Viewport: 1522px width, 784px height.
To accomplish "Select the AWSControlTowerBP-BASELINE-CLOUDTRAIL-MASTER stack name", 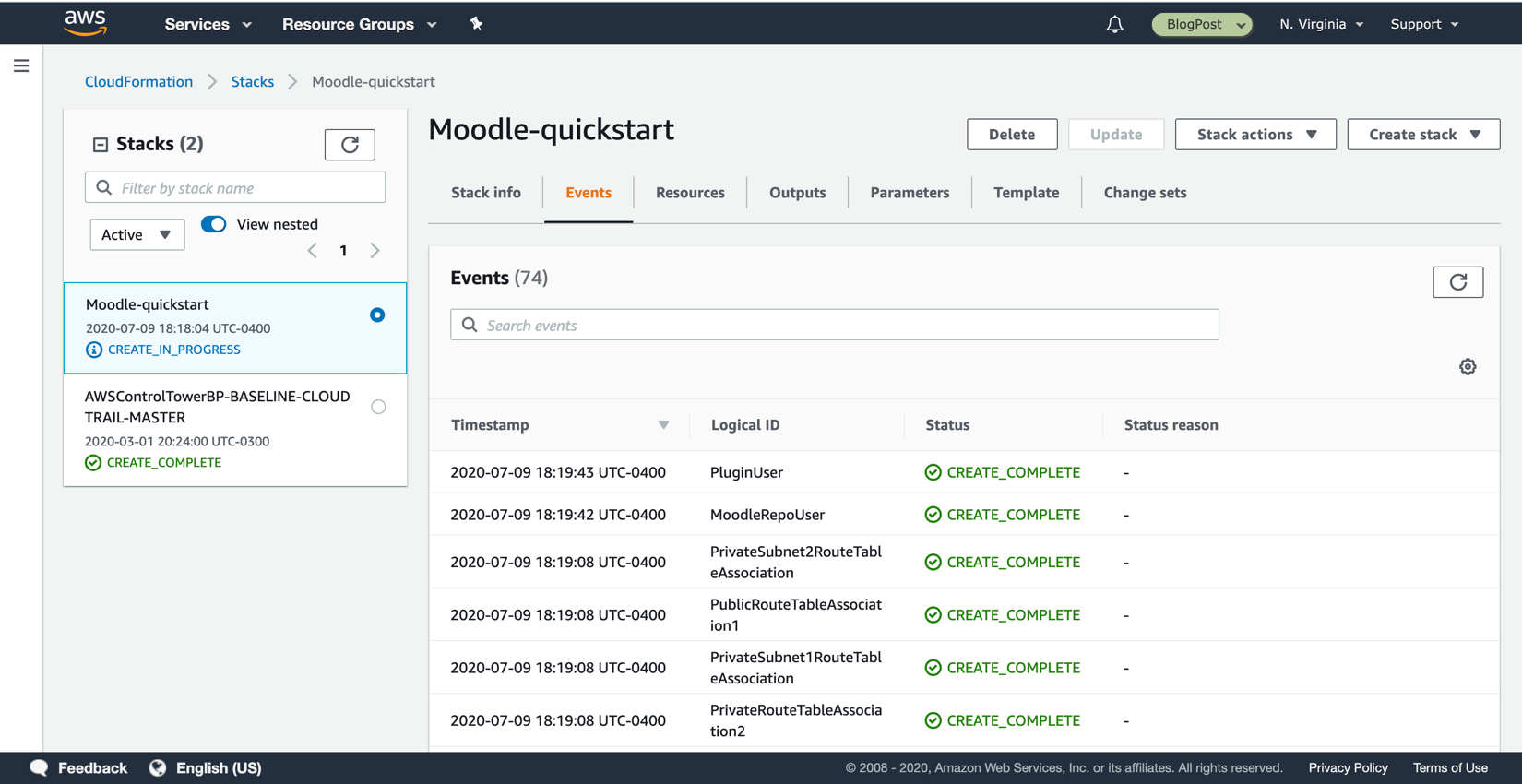I will [x=218, y=407].
